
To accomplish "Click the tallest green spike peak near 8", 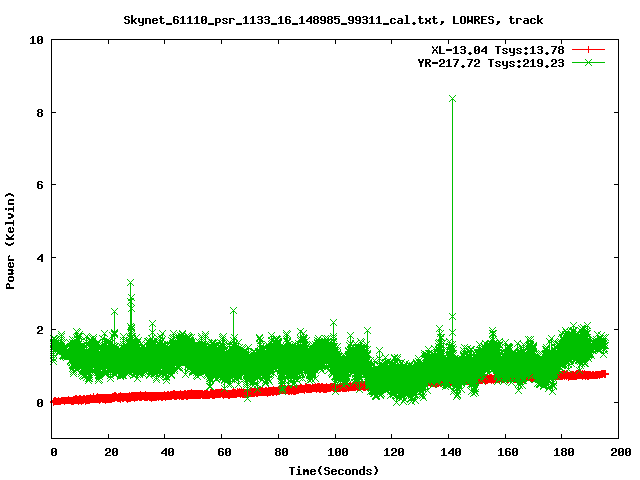I will tap(453, 98).
